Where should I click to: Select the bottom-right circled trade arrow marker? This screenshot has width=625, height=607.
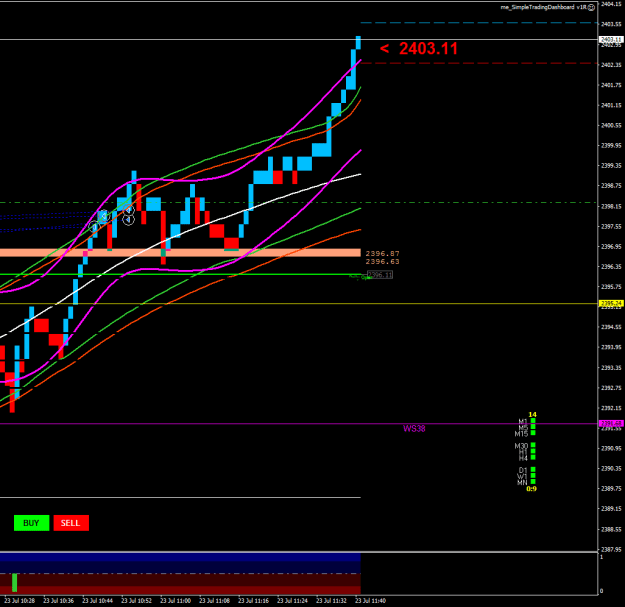coord(128,220)
